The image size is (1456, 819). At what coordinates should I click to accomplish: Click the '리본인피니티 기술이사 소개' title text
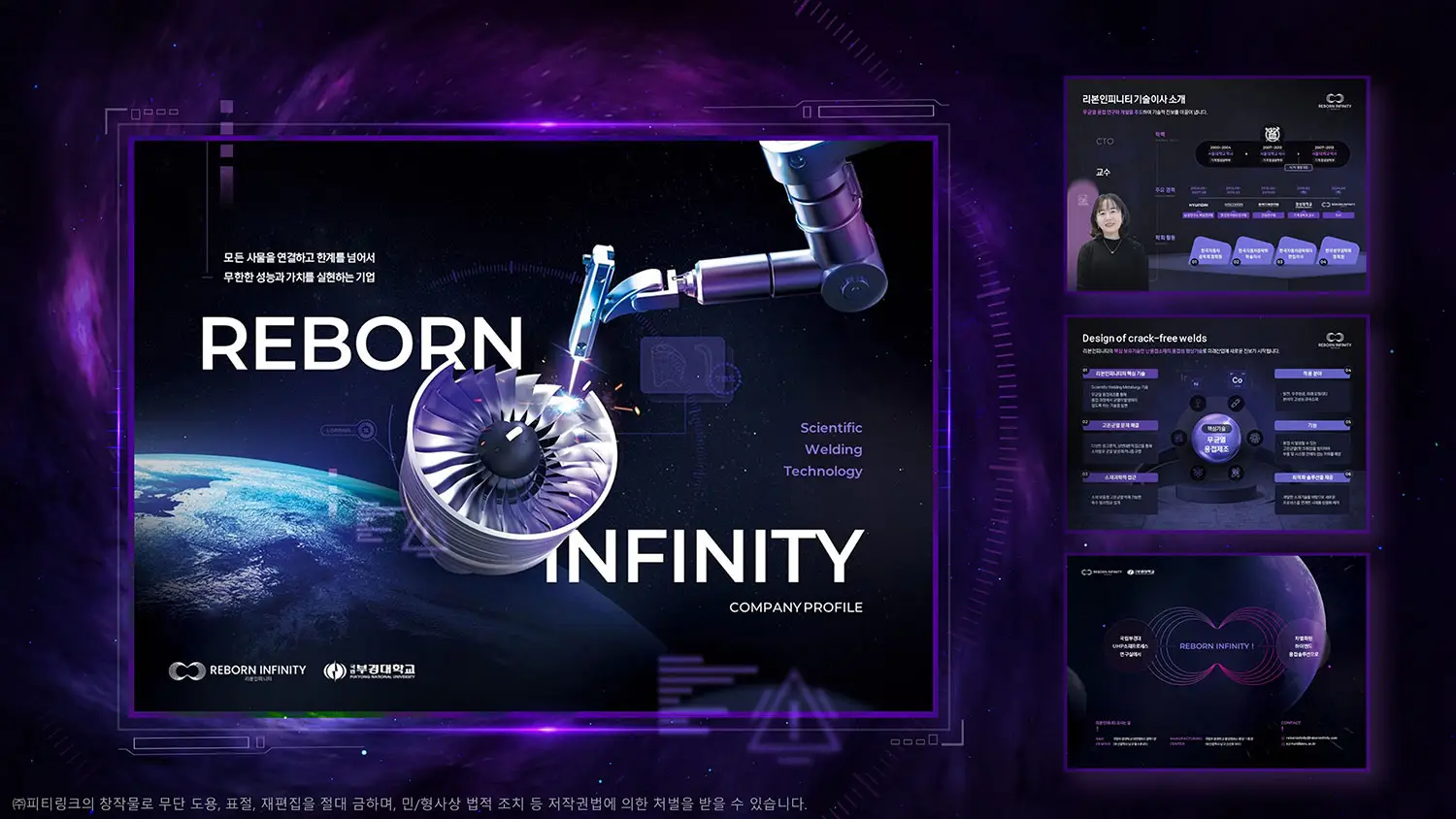(x=1134, y=99)
